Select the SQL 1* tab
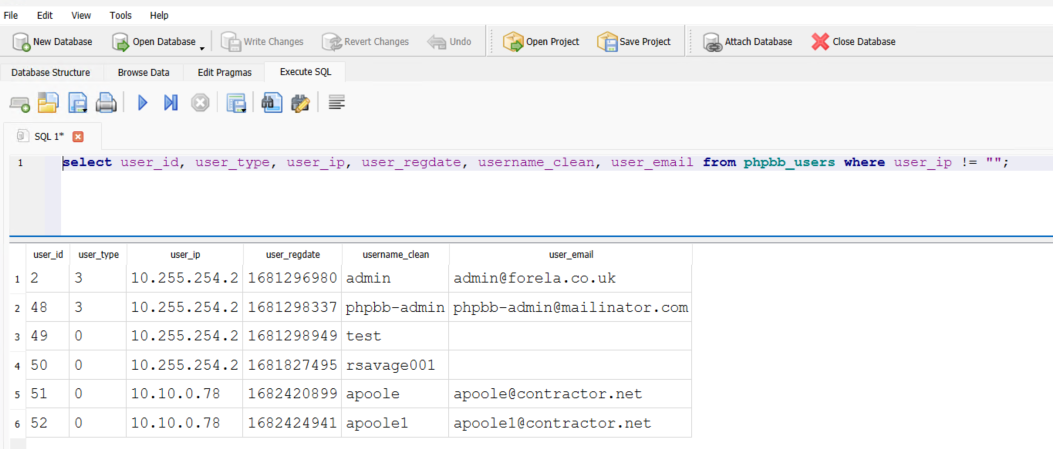The width and height of the screenshot is (1053, 449). (52, 136)
